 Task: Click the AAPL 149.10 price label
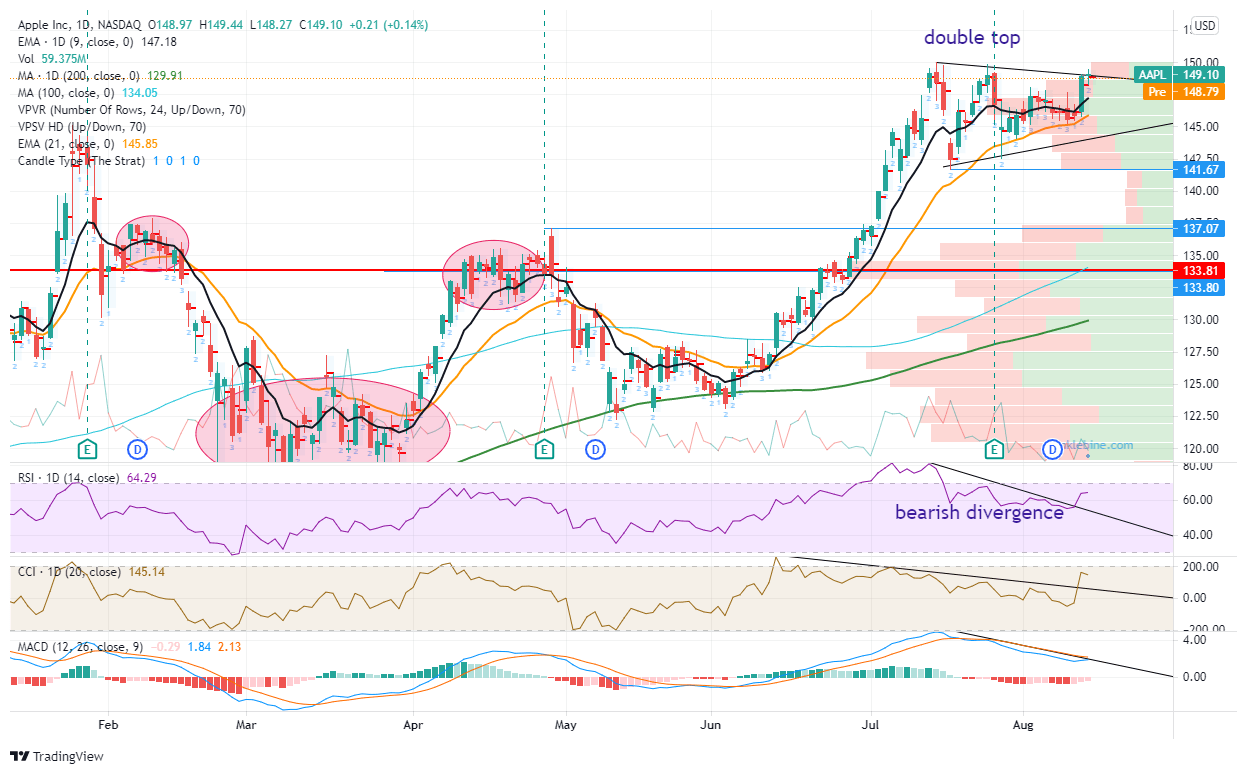[1180, 75]
